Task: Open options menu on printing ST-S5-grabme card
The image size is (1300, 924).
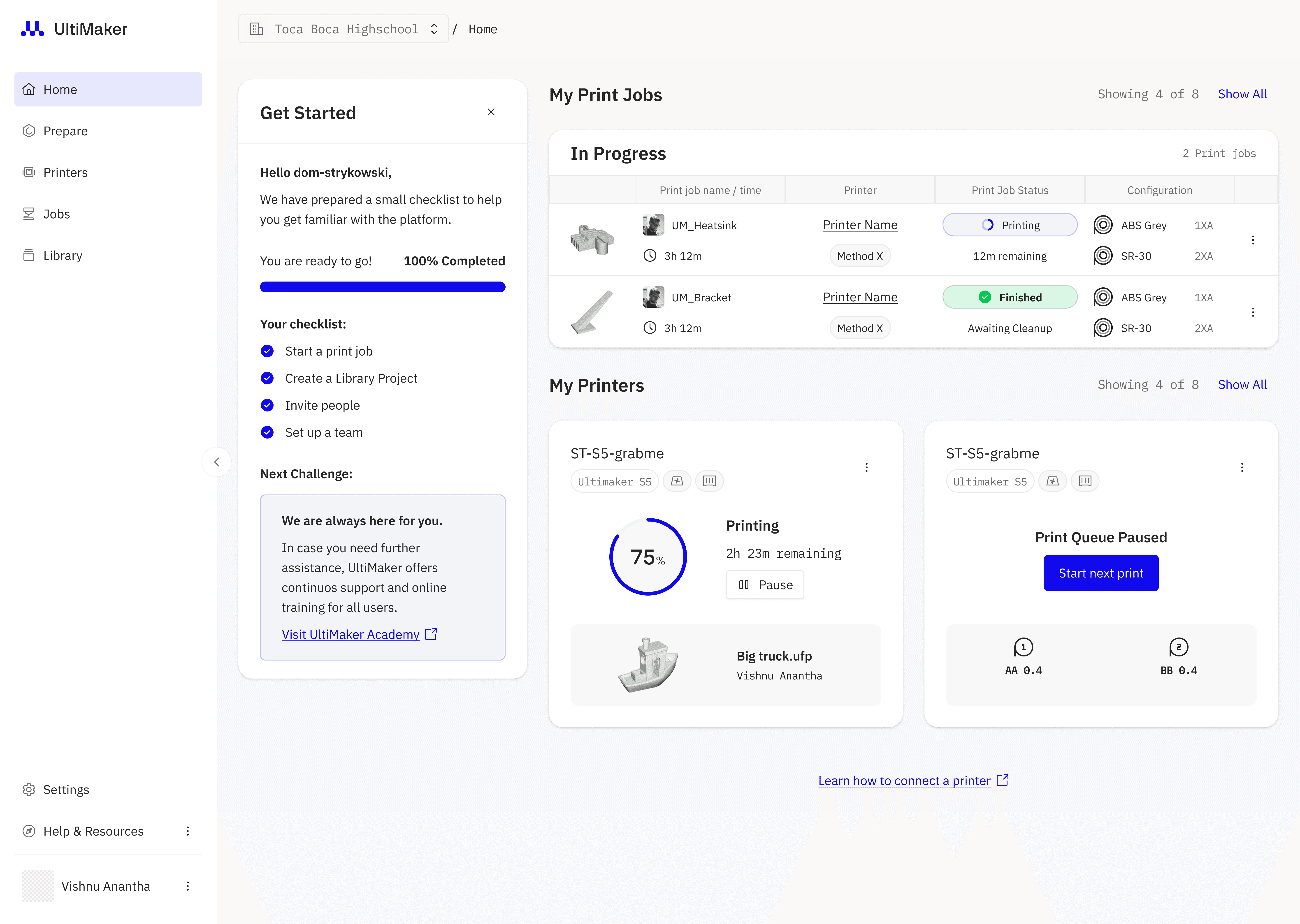Action: (x=866, y=468)
